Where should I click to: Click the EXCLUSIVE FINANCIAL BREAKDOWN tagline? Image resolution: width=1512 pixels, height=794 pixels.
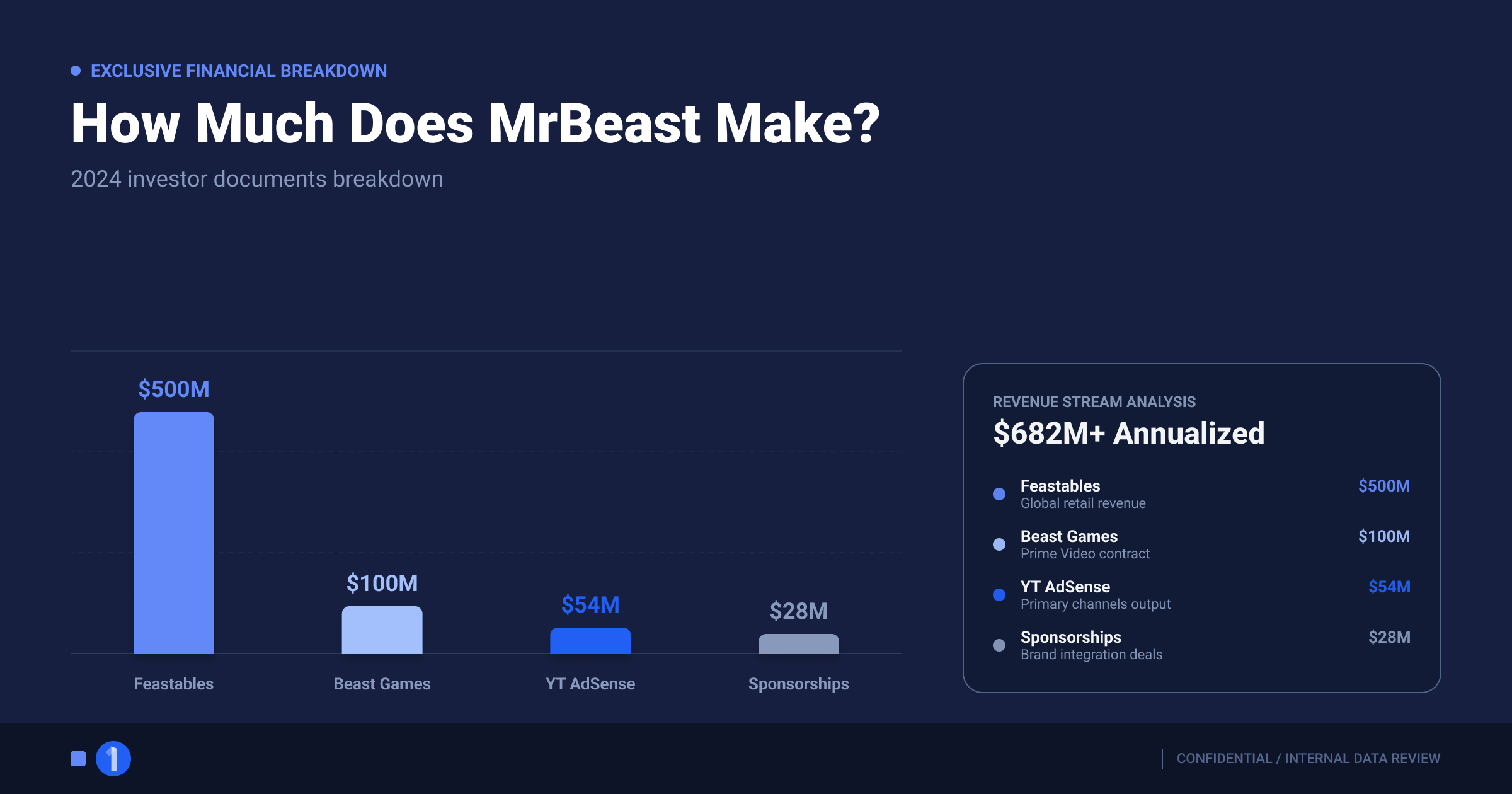click(239, 71)
